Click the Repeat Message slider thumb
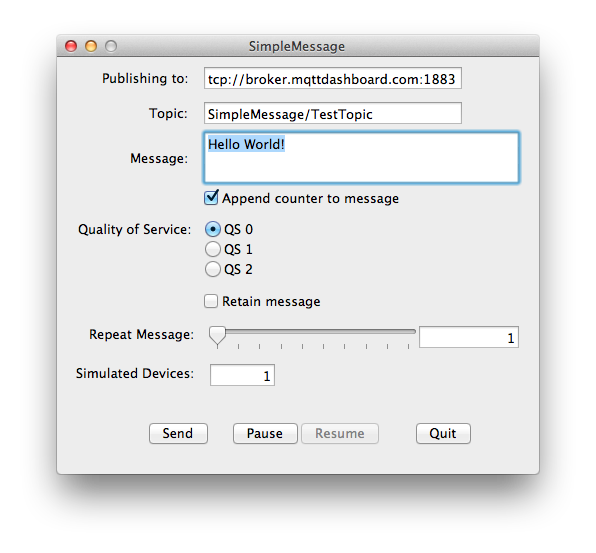Image resolution: width=596 pixels, height=553 pixels. [x=217, y=335]
